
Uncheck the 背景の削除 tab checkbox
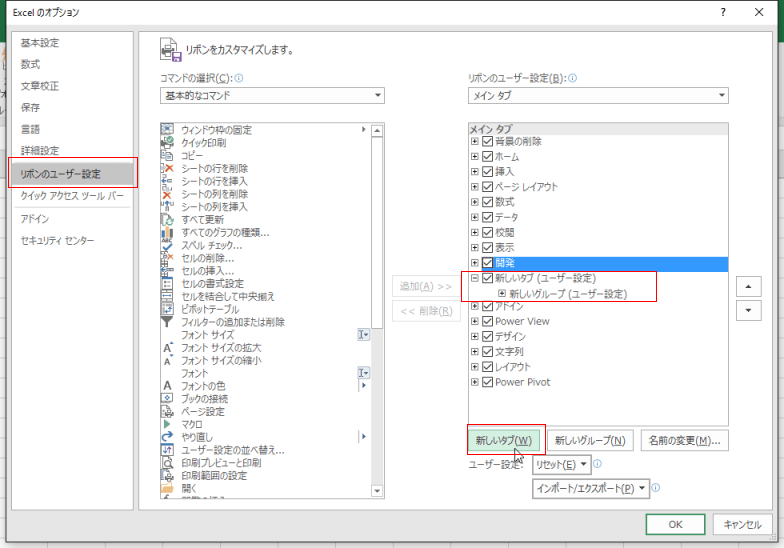coord(488,142)
